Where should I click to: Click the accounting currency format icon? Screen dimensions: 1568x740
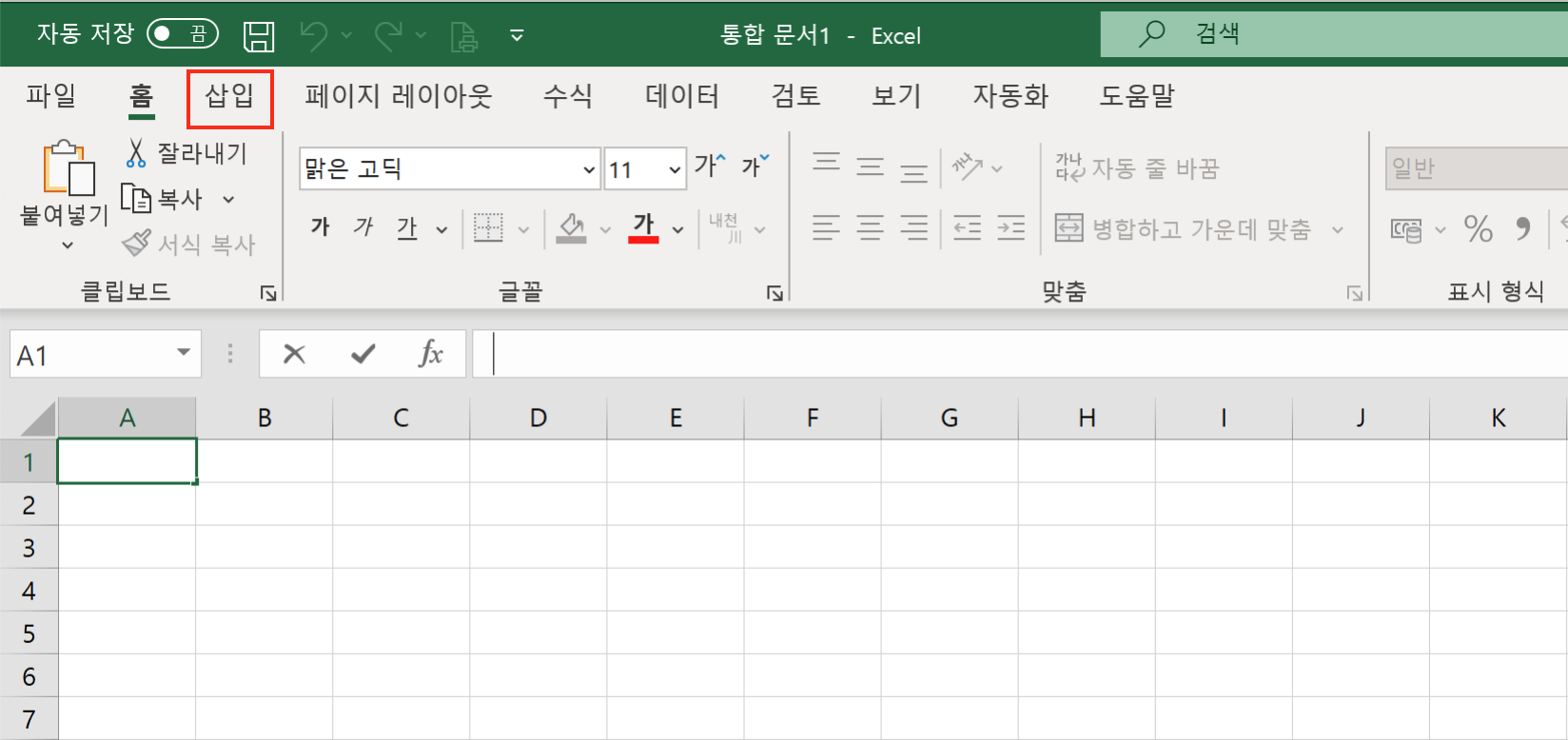1406,229
